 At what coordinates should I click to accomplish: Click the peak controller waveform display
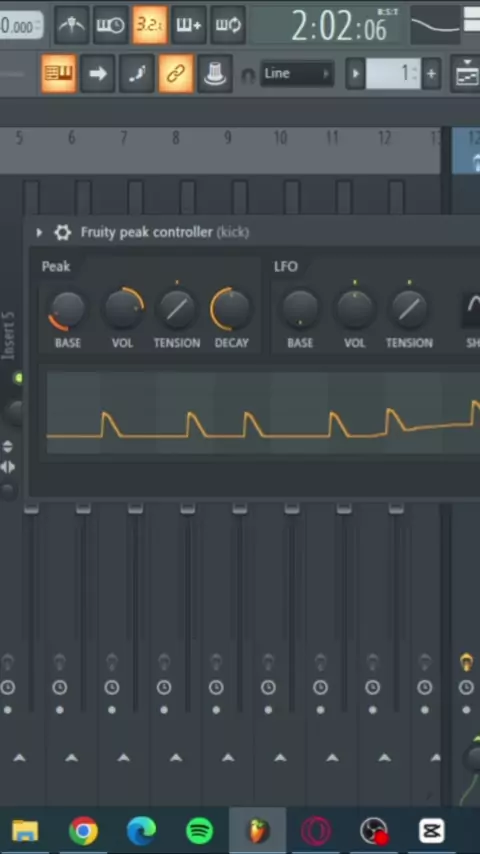[x=263, y=413]
